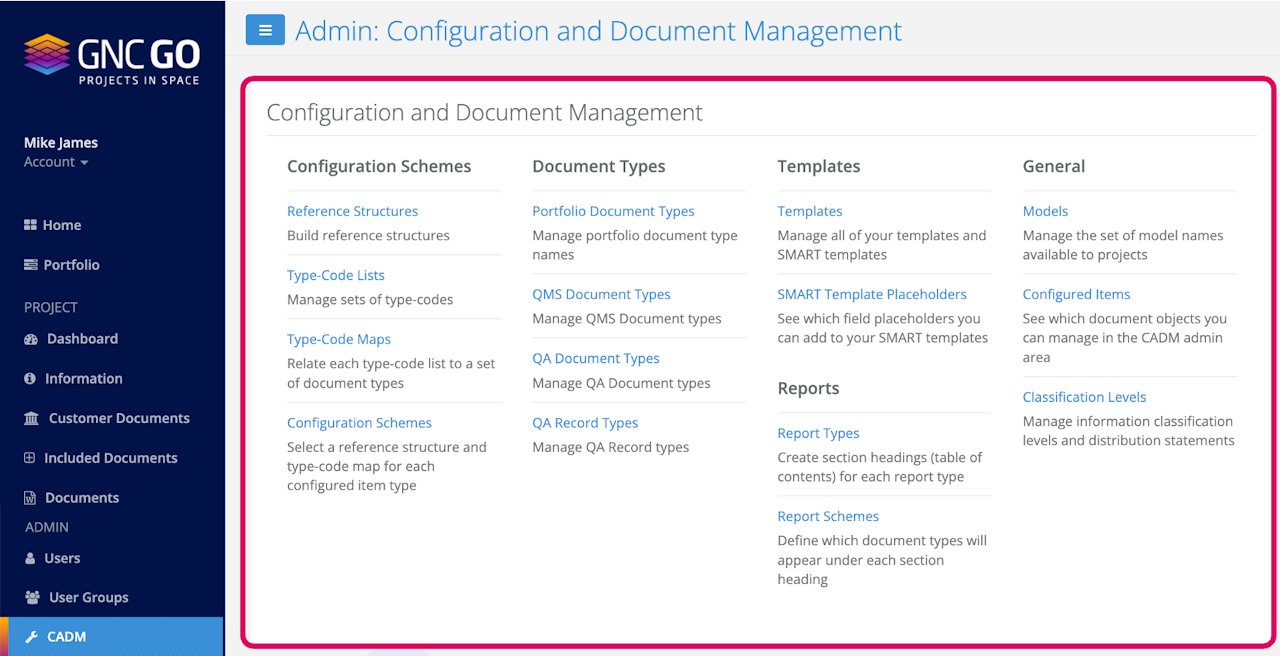Click the User Groups people icon
Viewport: 1280px width, 656px height.
[x=32, y=598]
